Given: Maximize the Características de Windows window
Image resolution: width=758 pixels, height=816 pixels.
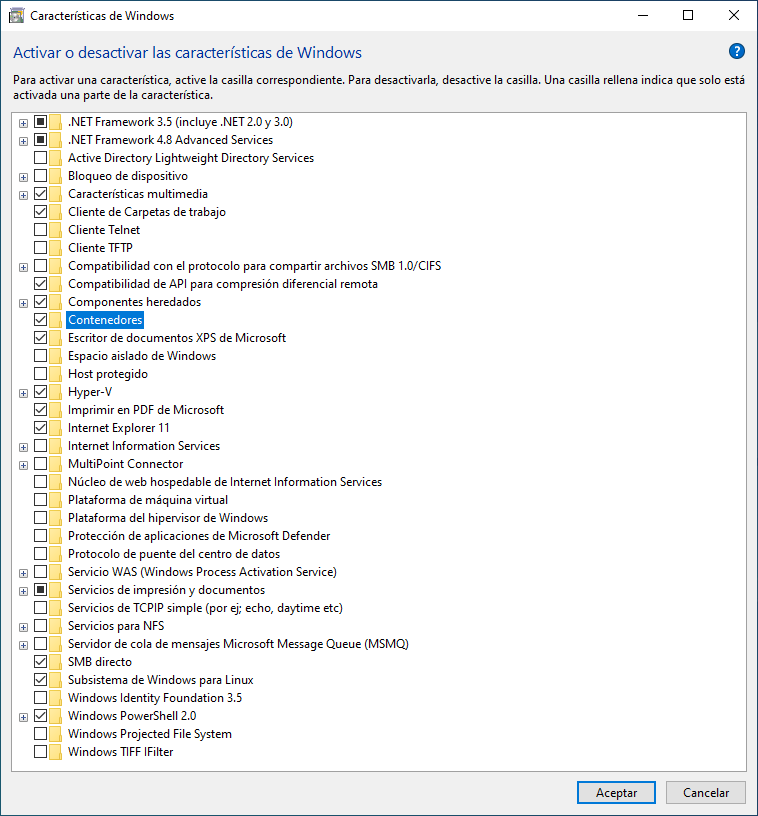Looking at the screenshot, I should click(688, 16).
